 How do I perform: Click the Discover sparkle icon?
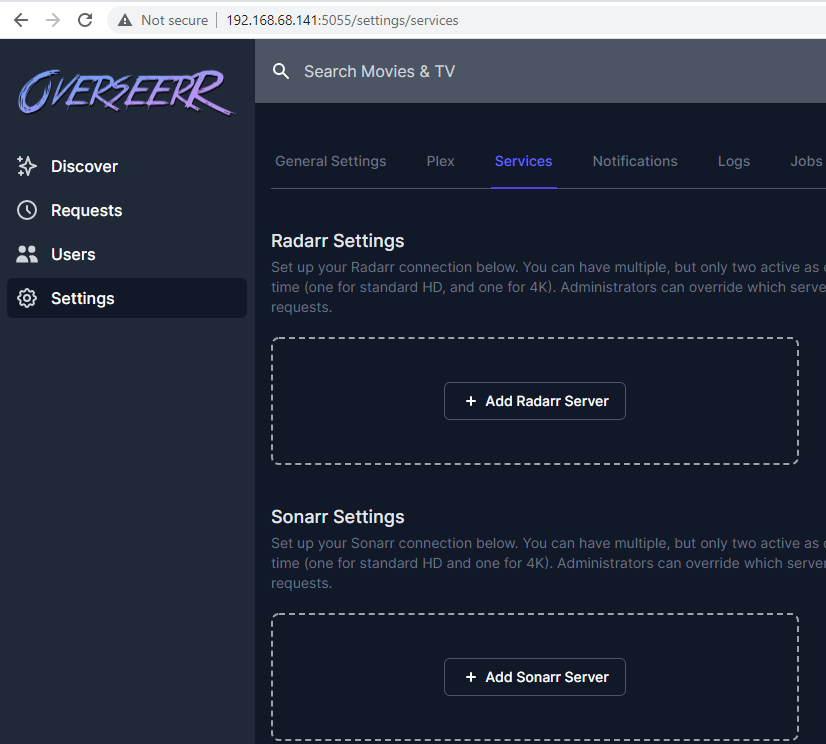[27, 166]
